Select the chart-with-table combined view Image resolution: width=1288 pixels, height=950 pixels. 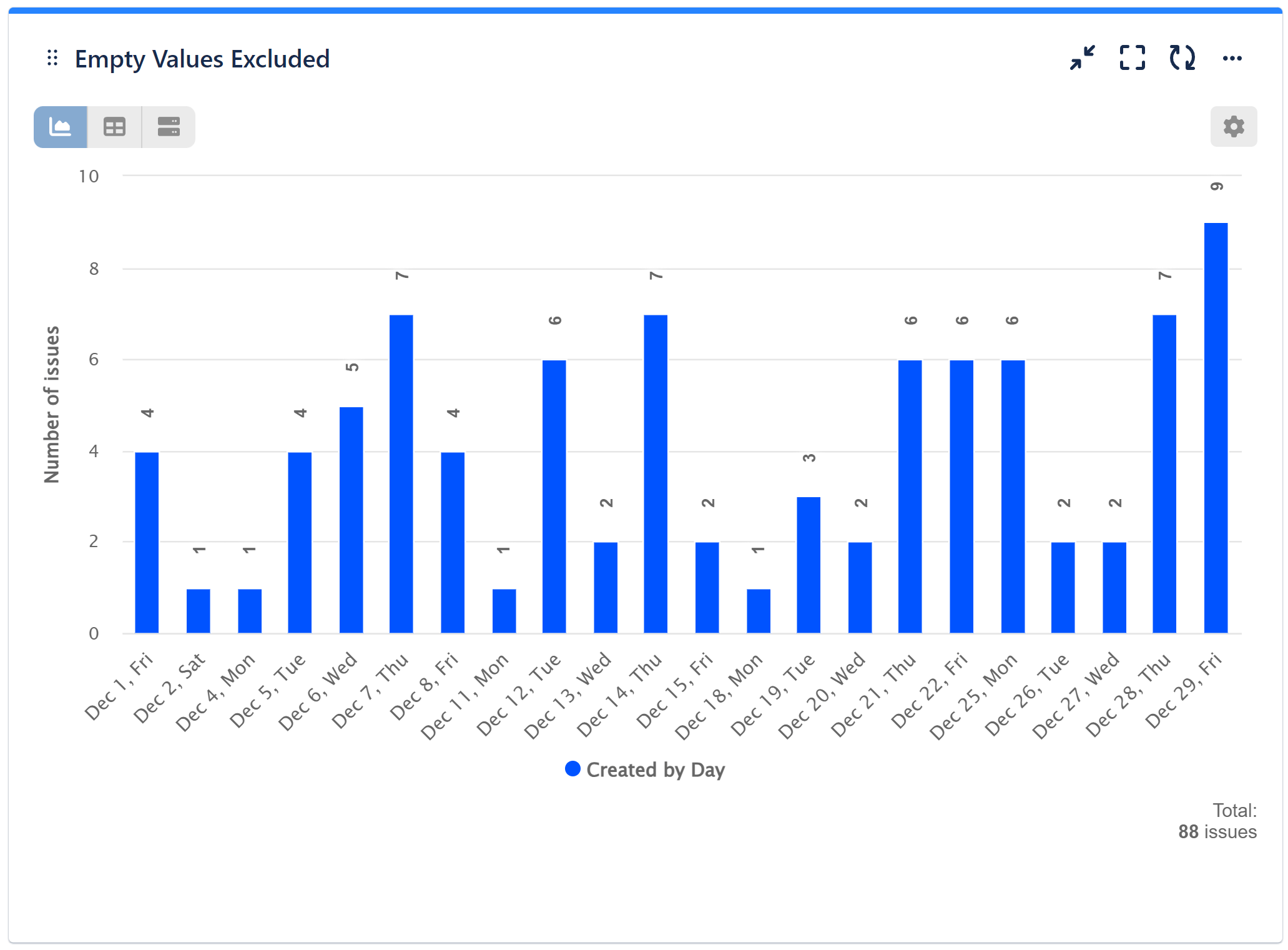tap(168, 127)
